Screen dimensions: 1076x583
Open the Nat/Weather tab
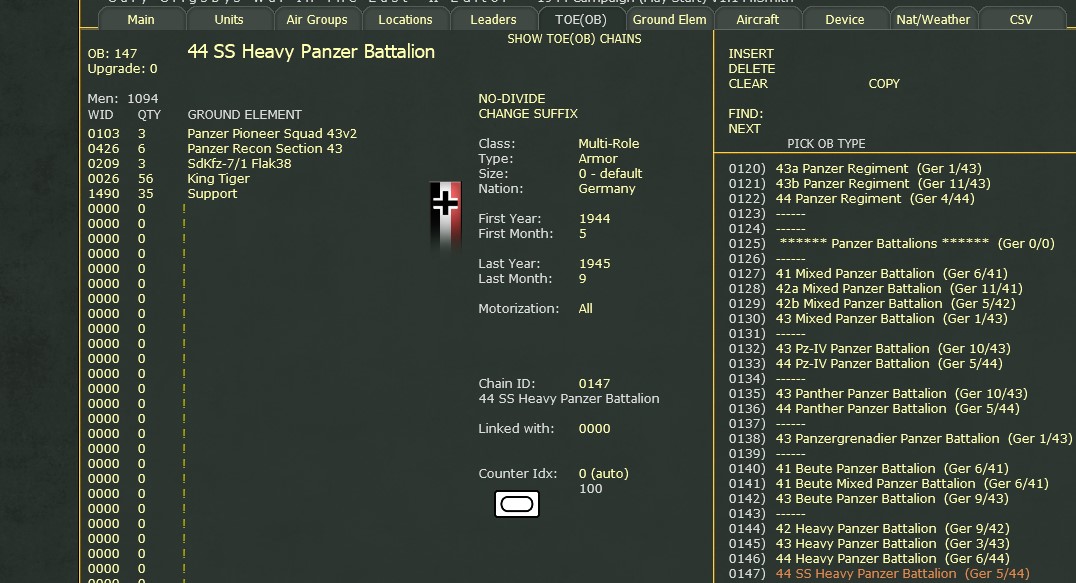pyautogui.click(x=933, y=20)
